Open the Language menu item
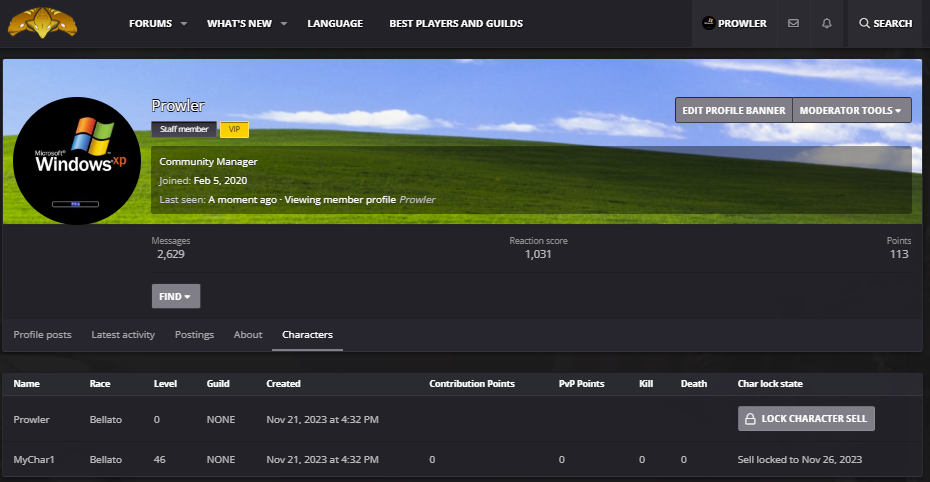The width and height of the screenshot is (930, 482). [335, 23]
